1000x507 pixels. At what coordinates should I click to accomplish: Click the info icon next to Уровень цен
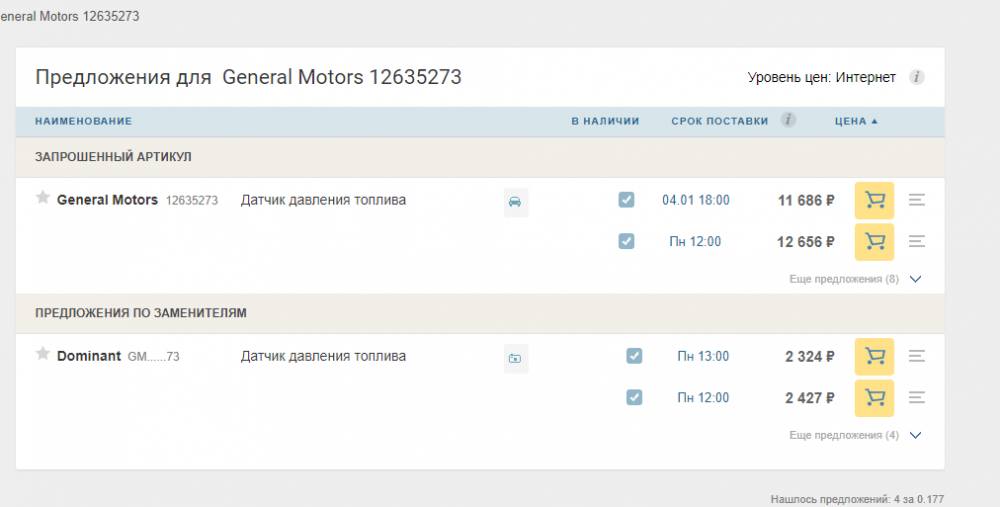pyautogui.click(x=916, y=77)
